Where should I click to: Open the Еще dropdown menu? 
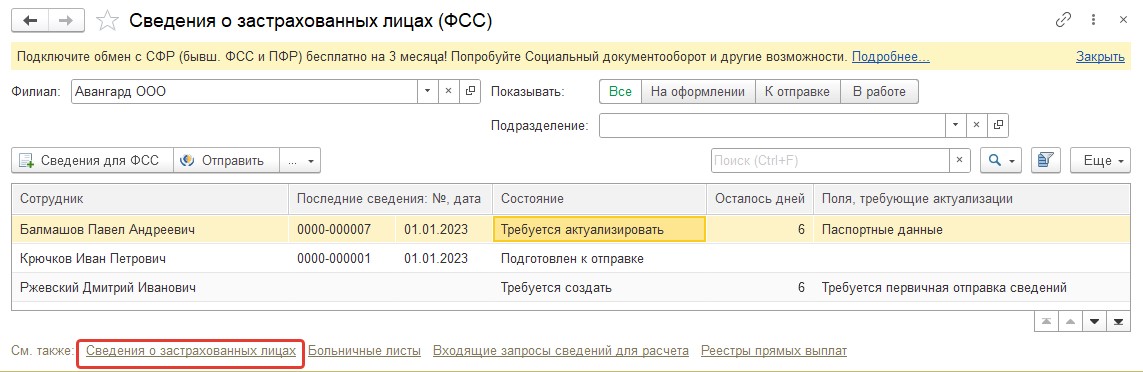(x=1099, y=160)
